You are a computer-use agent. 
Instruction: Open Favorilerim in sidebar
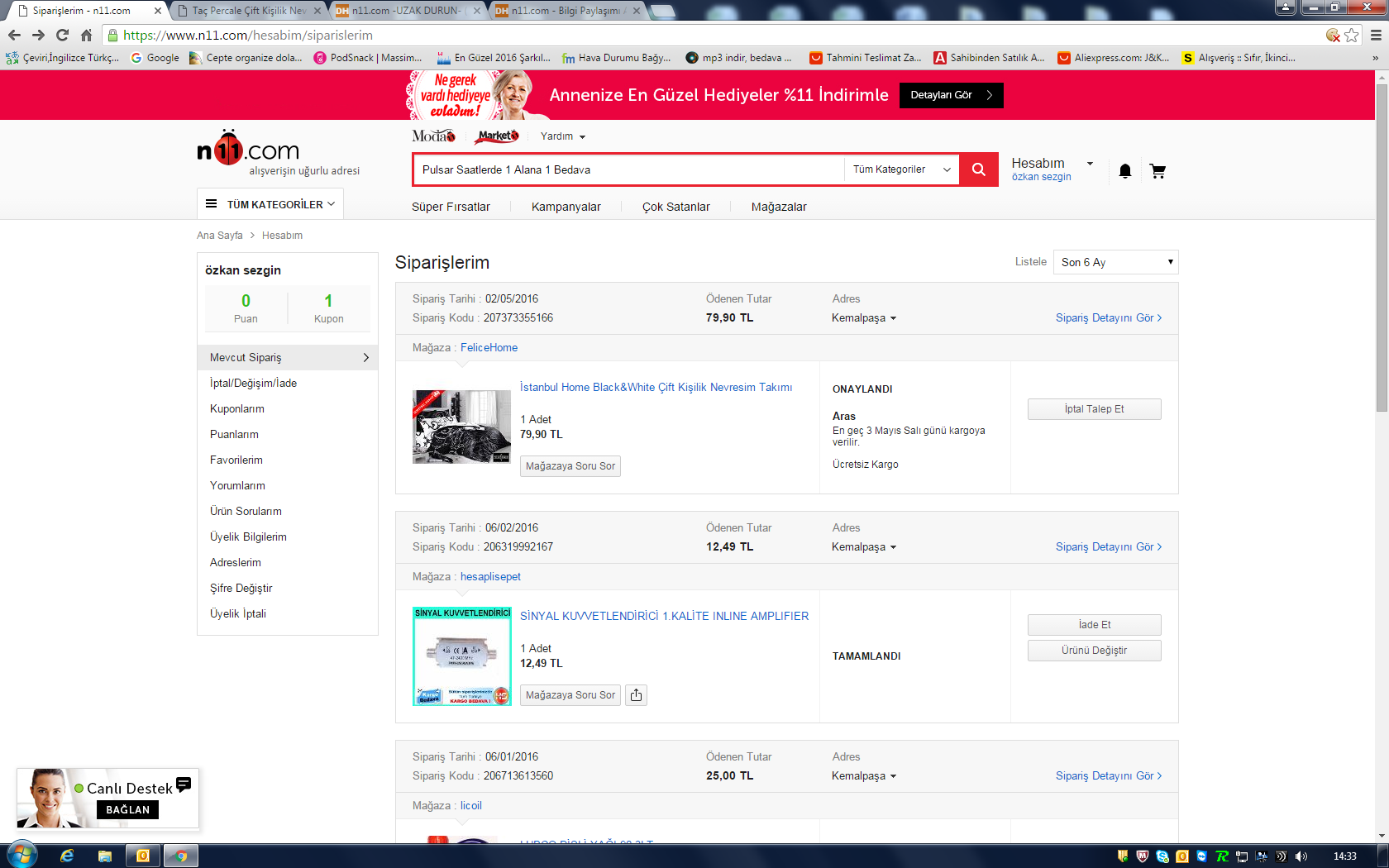236,460
